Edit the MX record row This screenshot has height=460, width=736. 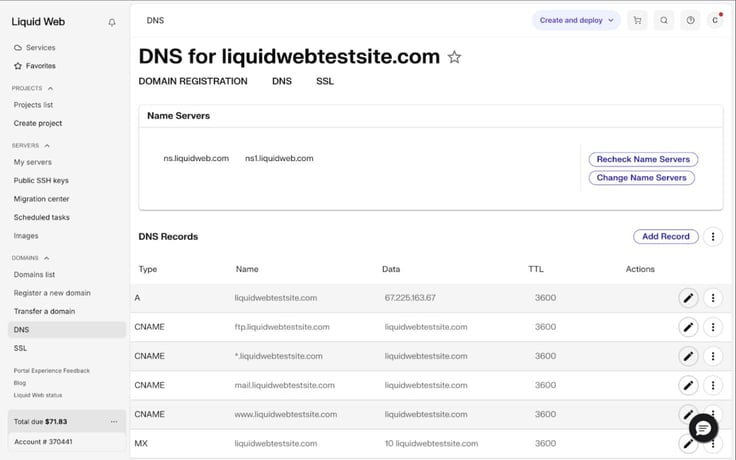coord(688,444)
